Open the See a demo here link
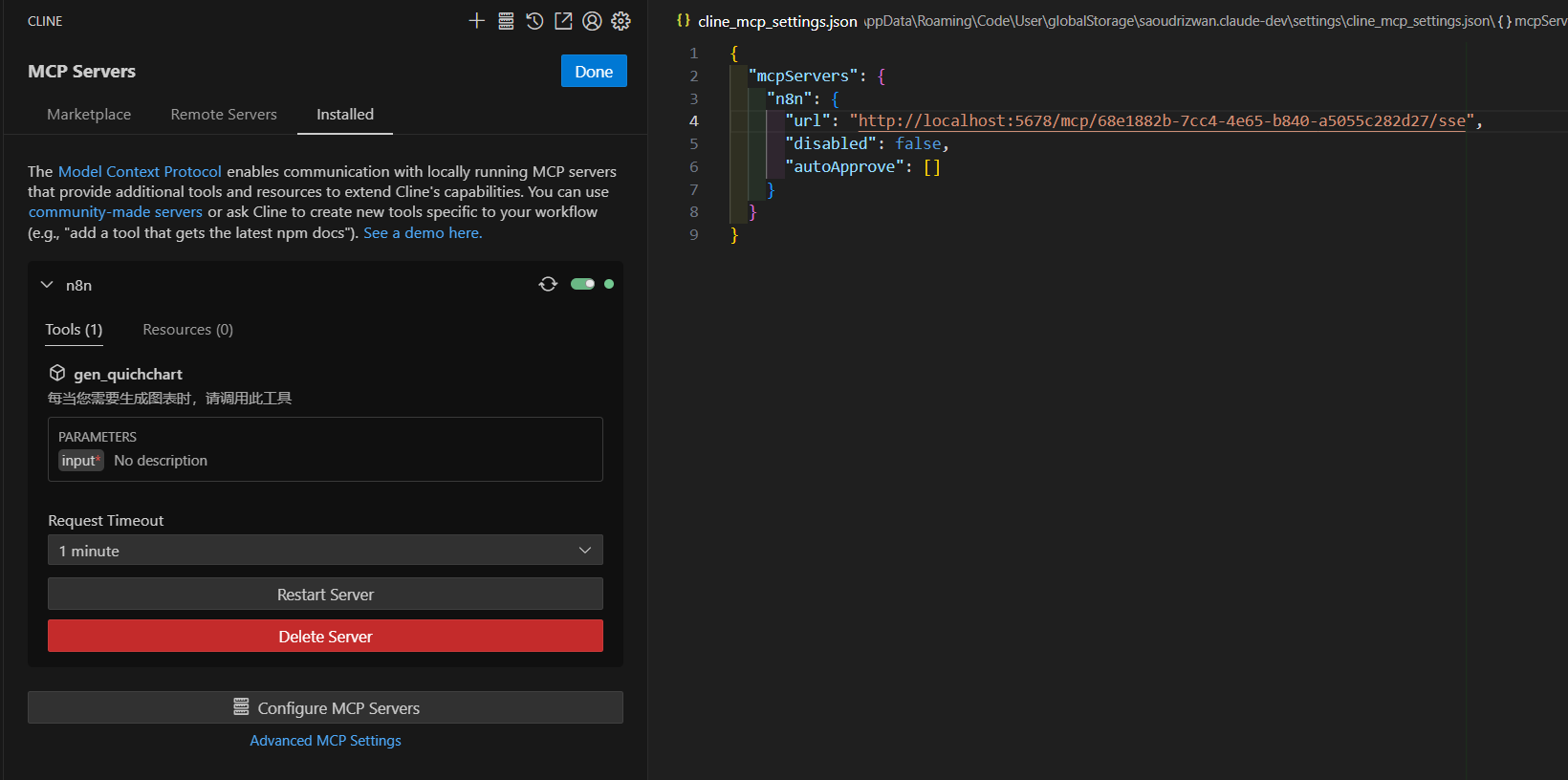This screenshot has height=780, width=1568. click(423, 233)
